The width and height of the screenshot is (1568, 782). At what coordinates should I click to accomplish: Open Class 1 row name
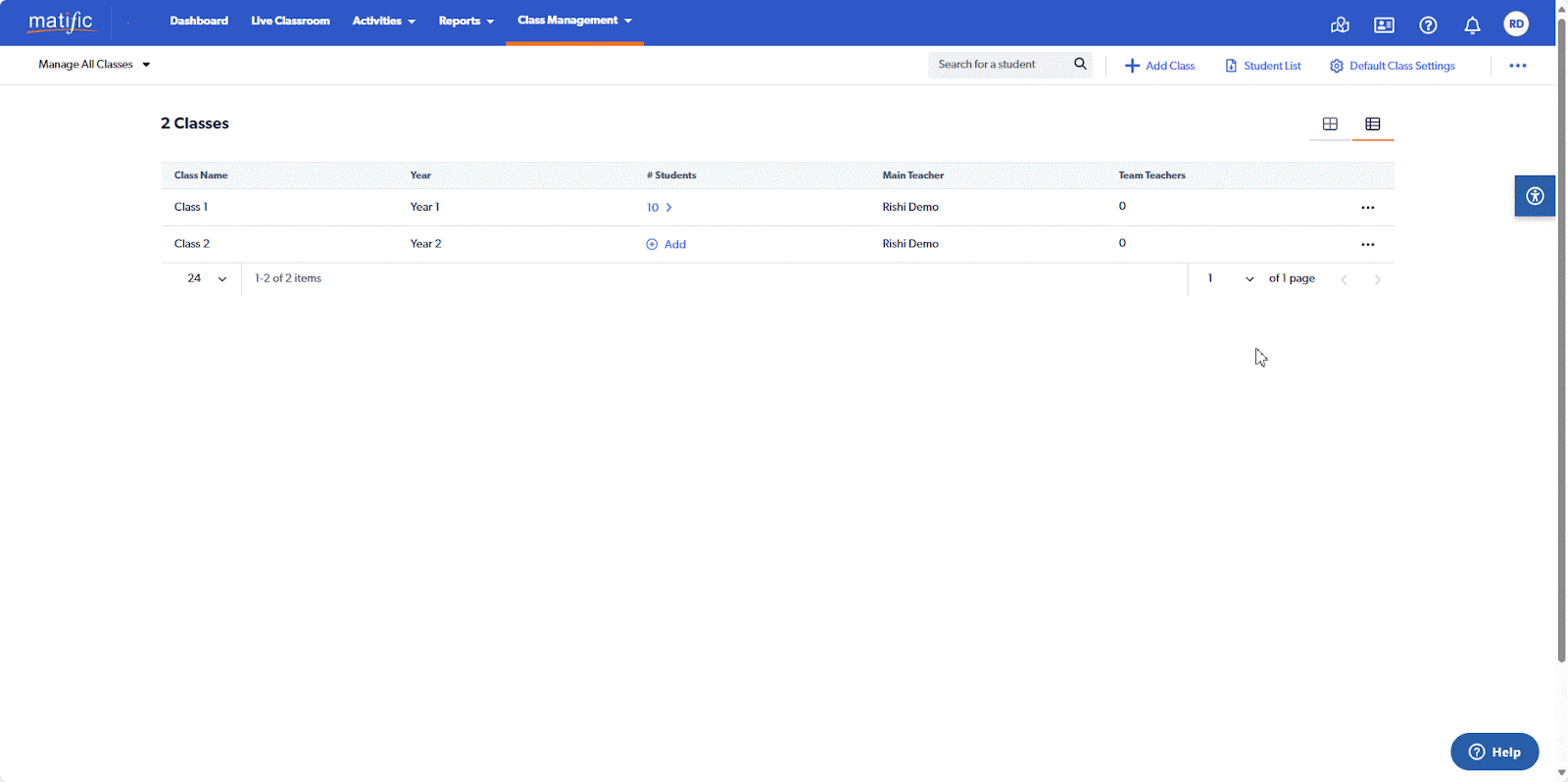click(x=191, y=207)
